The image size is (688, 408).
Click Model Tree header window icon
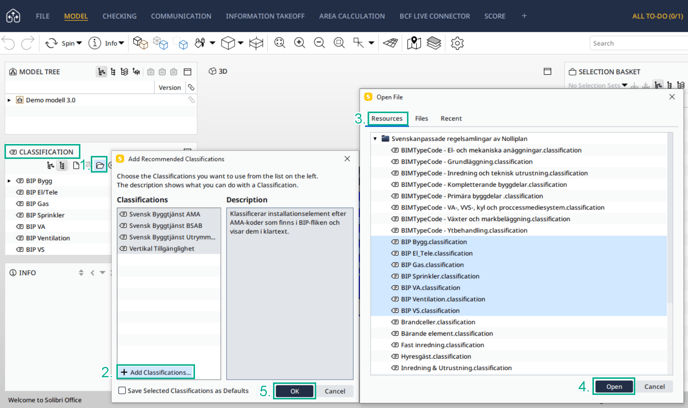pyautogui.click(x=187, y=72)
